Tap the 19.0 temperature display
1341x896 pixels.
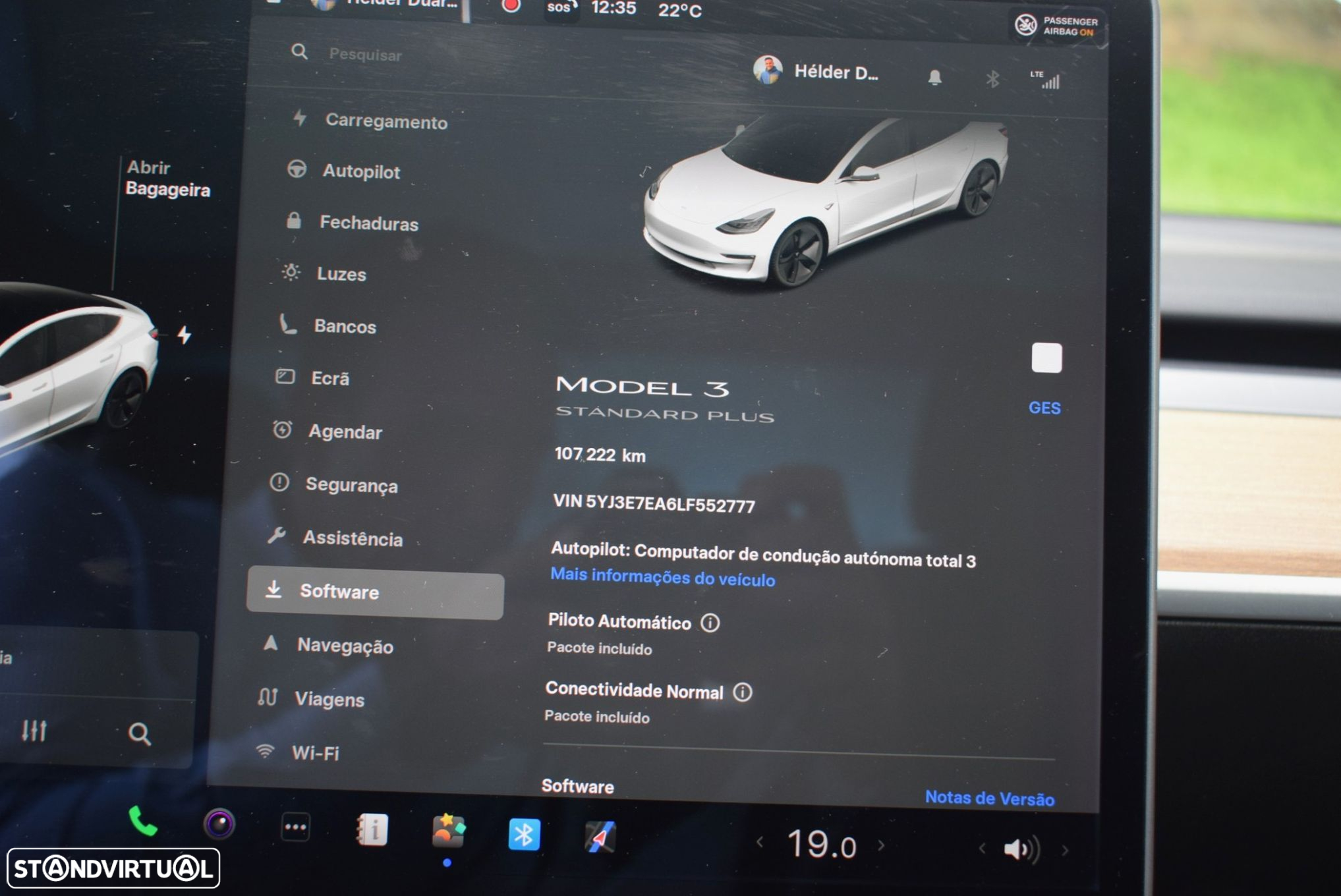[822, 844]
